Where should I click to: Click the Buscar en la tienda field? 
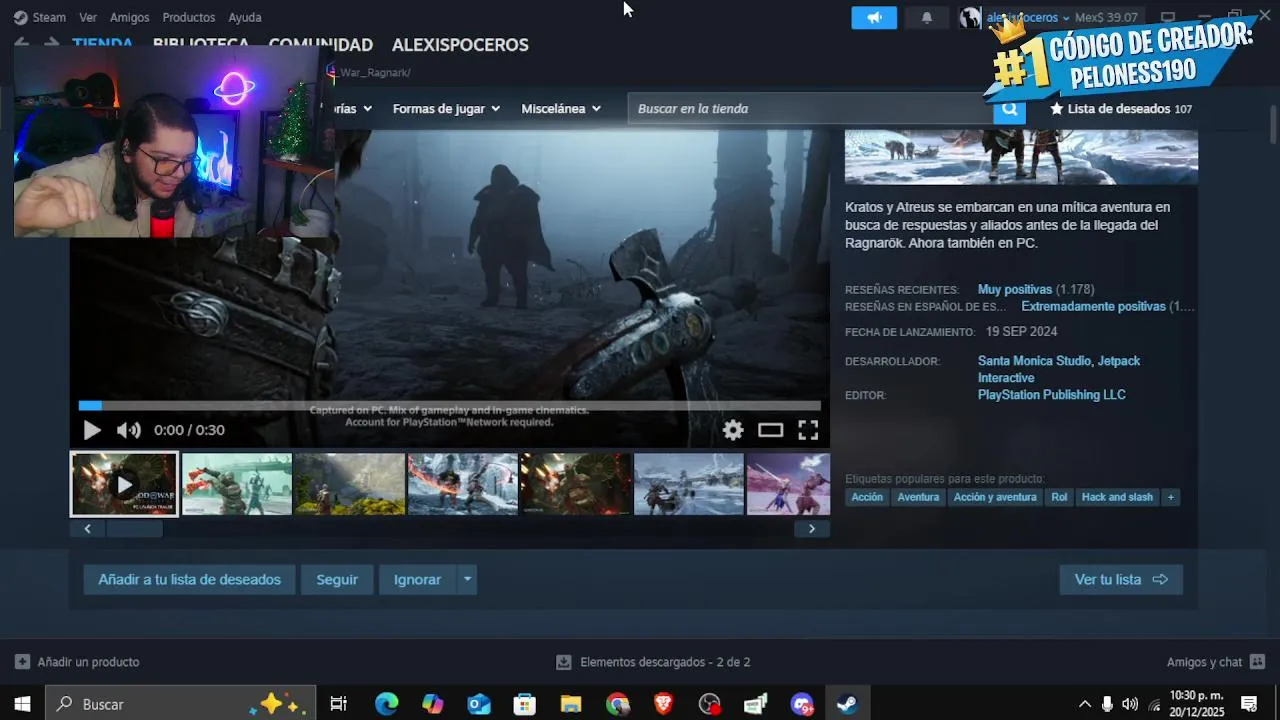point(811,109)
